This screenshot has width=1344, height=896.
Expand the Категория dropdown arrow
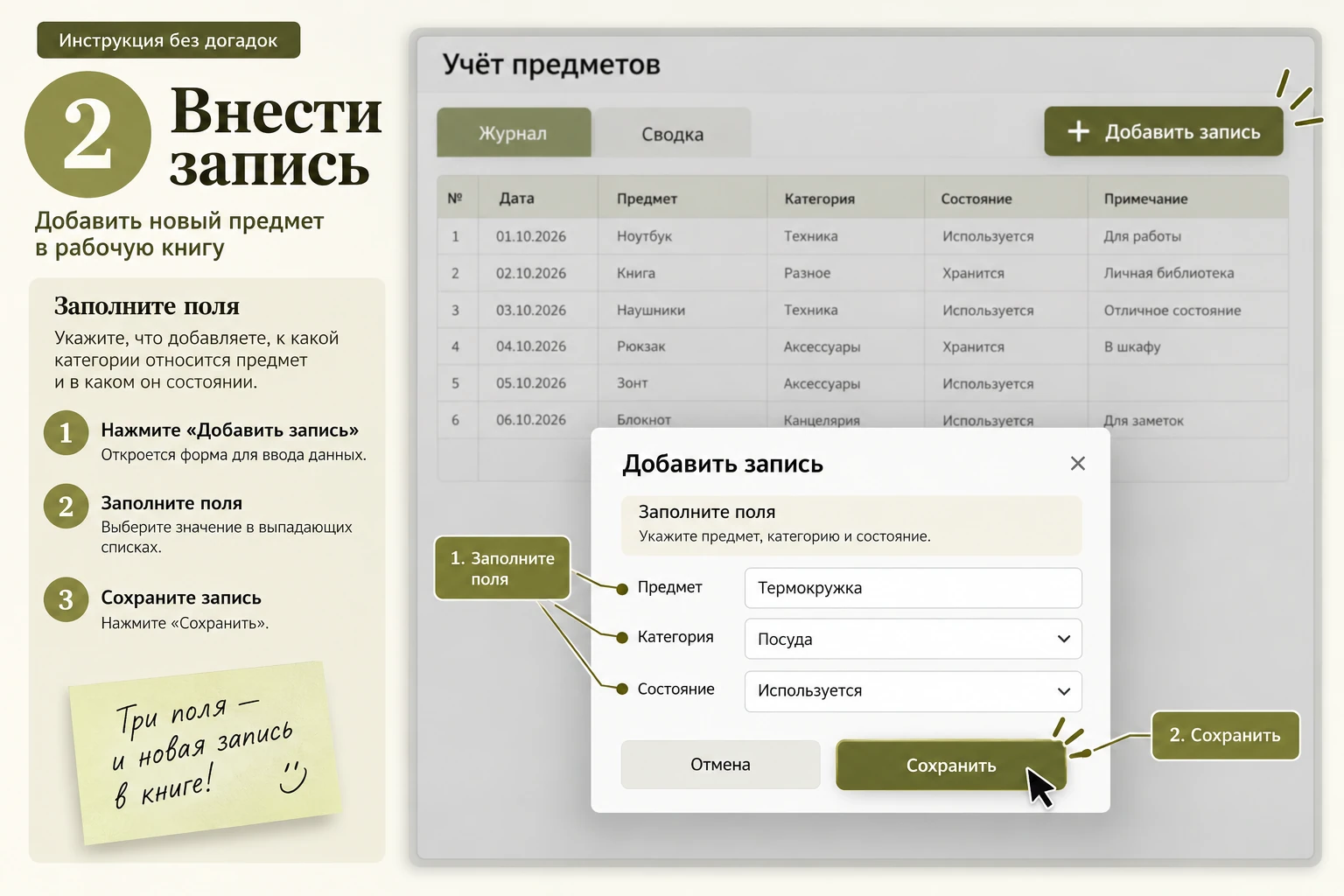(1064, 639)
